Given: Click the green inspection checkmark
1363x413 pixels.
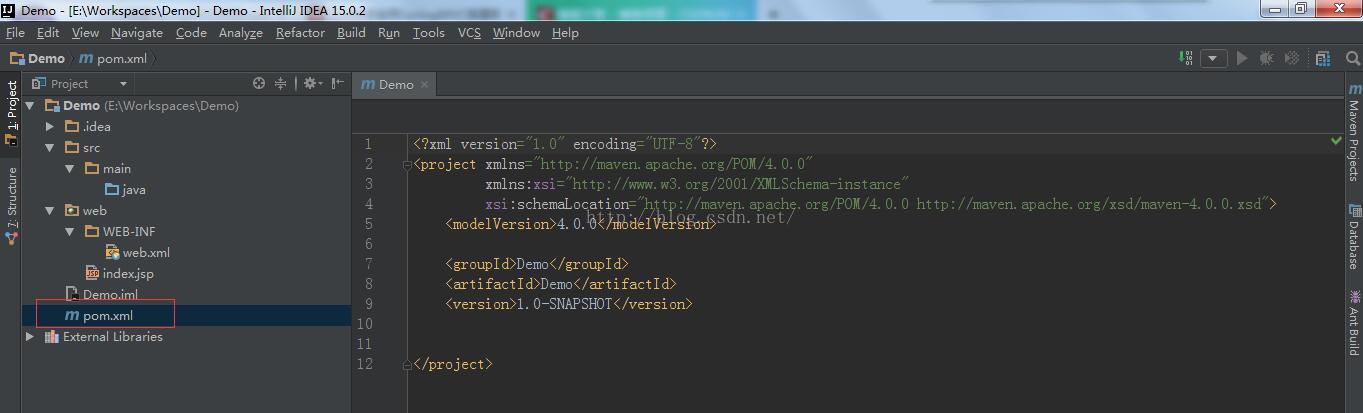Looking at the screenshot, I should [1336, 141].
